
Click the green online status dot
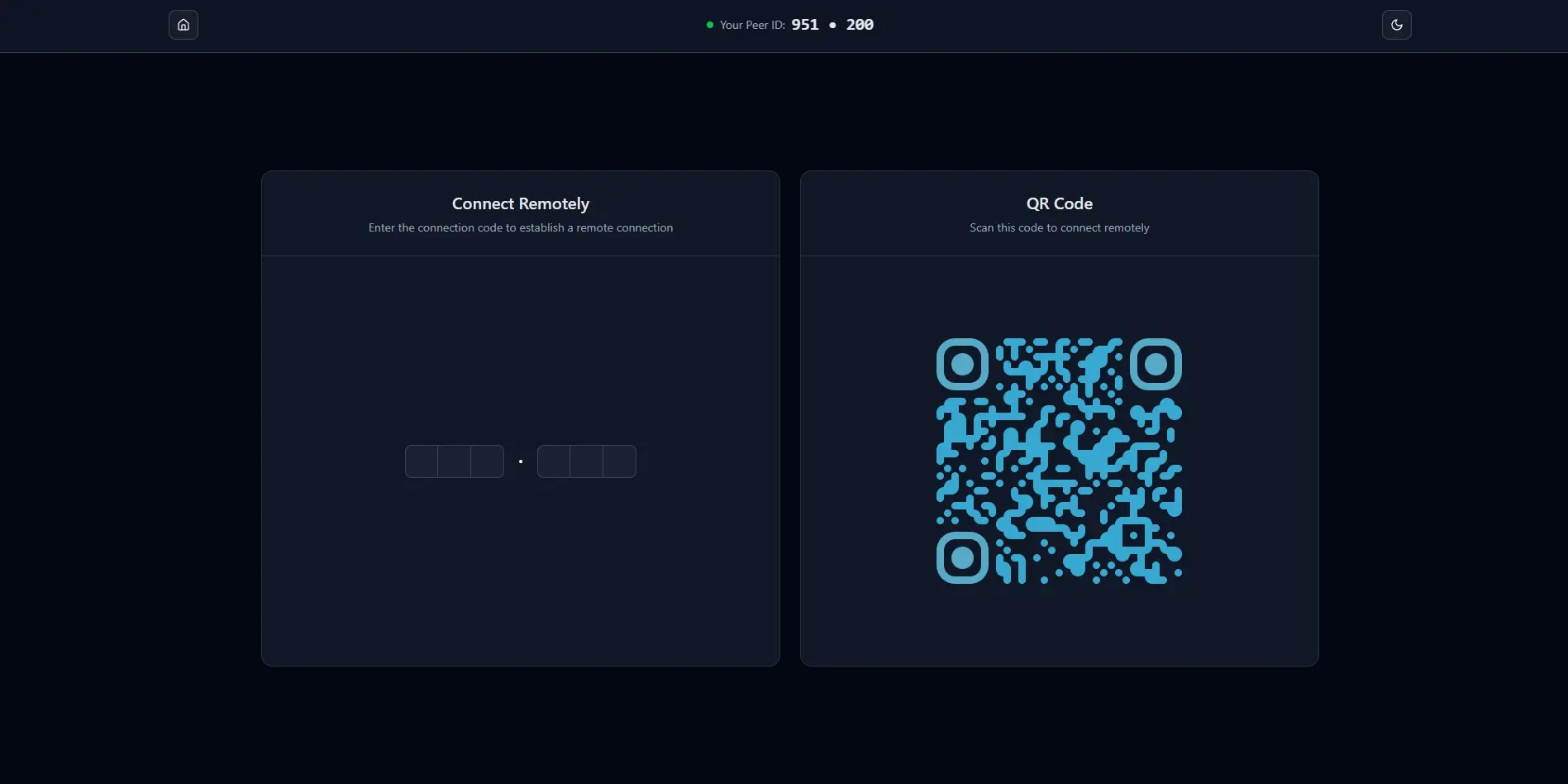[x=710, y=25]
